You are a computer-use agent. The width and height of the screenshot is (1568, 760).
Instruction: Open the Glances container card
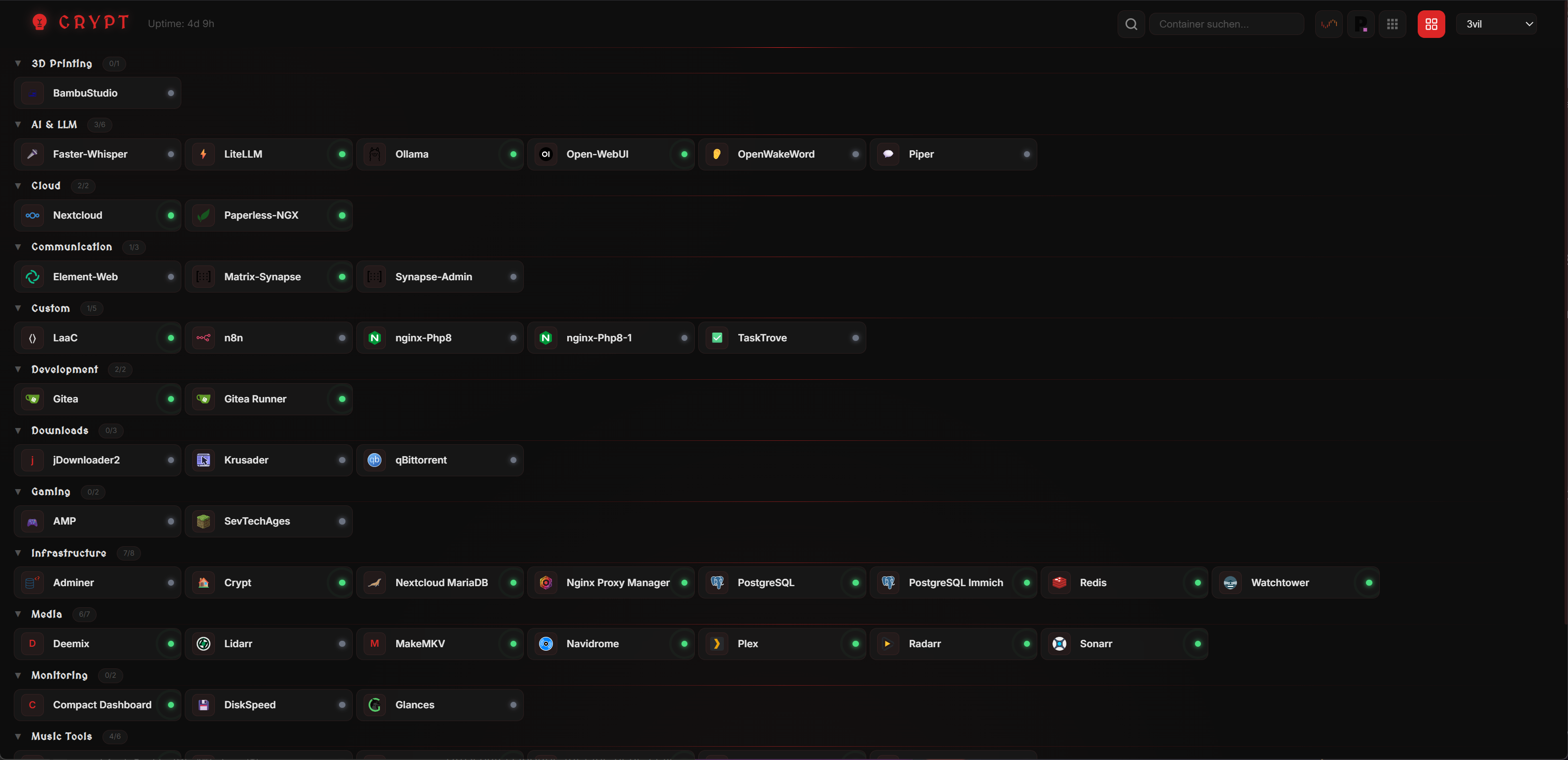click(440, 705)
